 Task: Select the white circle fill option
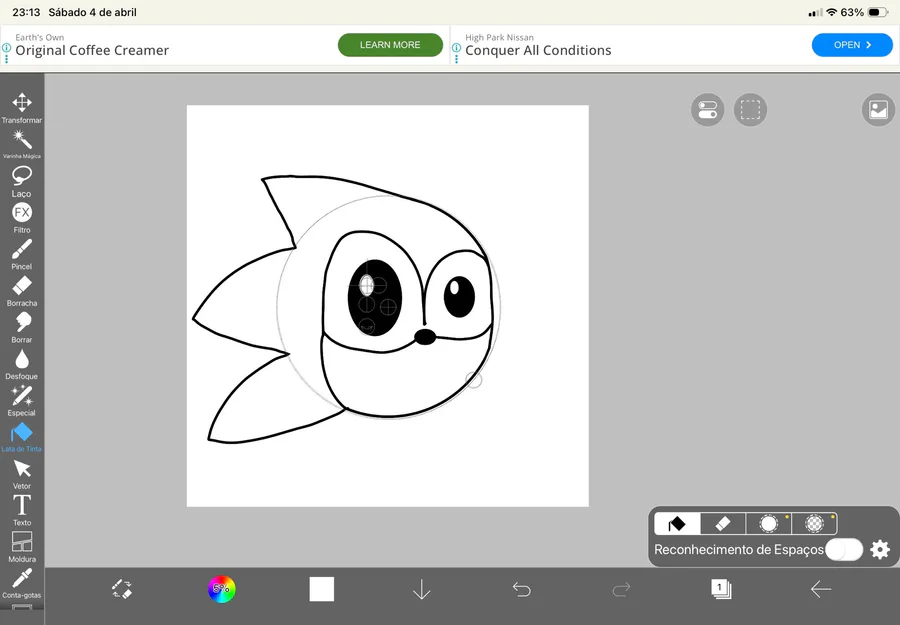point(769,523)
